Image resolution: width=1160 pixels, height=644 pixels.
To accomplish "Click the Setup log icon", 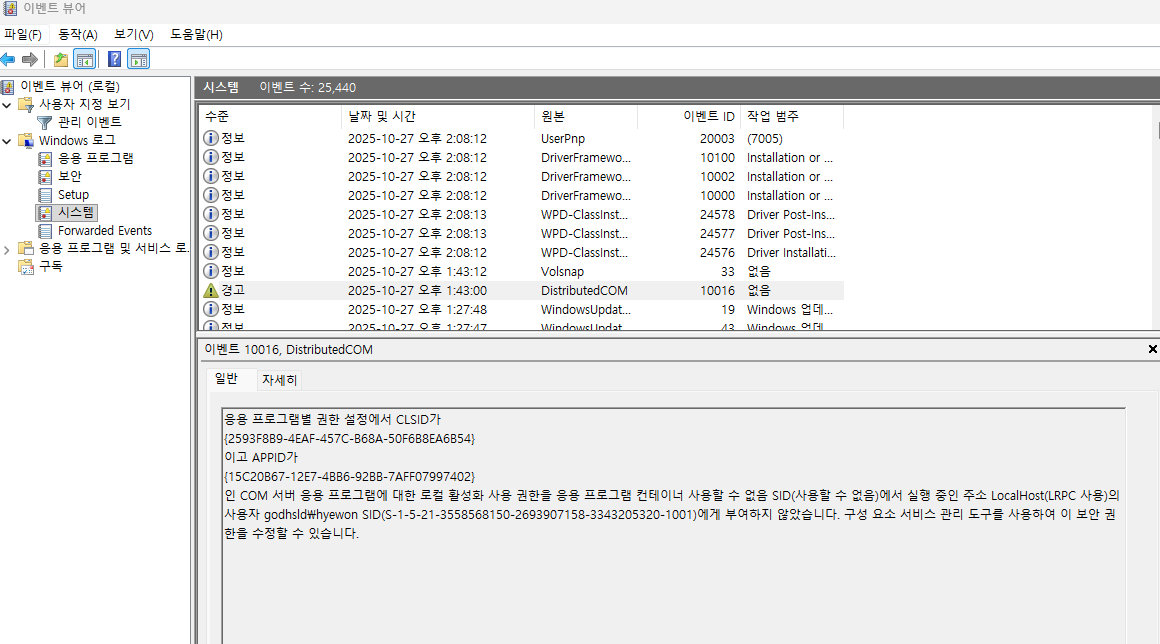I will click(x=45, y=194).
